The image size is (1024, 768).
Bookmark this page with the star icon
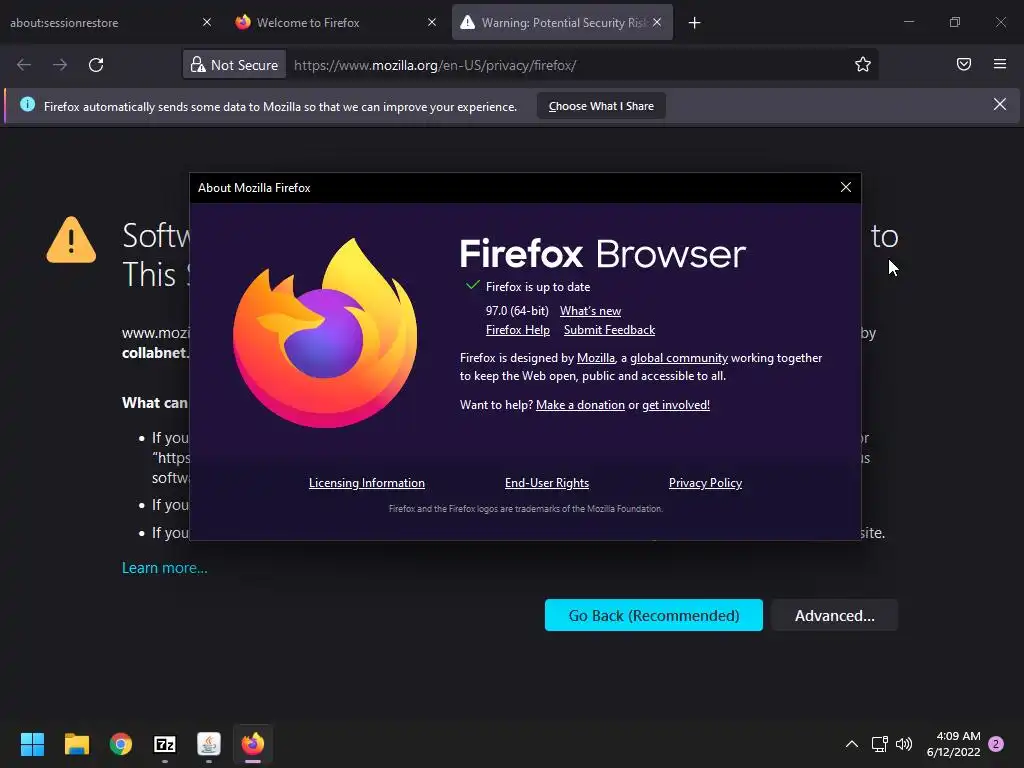click(x=863, y=64)
